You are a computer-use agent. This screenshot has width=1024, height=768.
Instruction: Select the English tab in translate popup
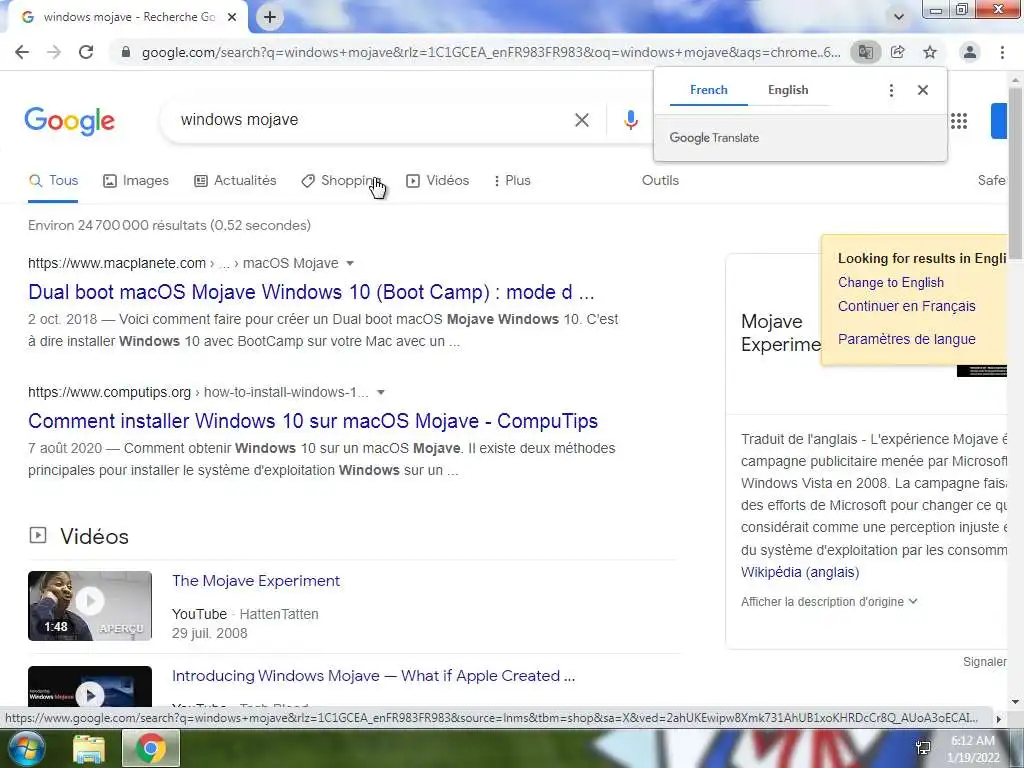click(x=788, y=90)
